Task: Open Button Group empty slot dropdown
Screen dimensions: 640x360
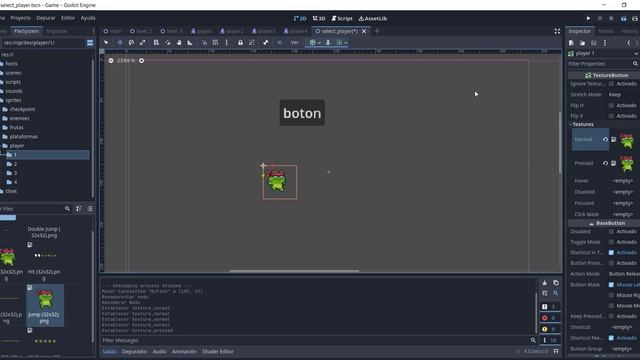Action: coord(623,349)
